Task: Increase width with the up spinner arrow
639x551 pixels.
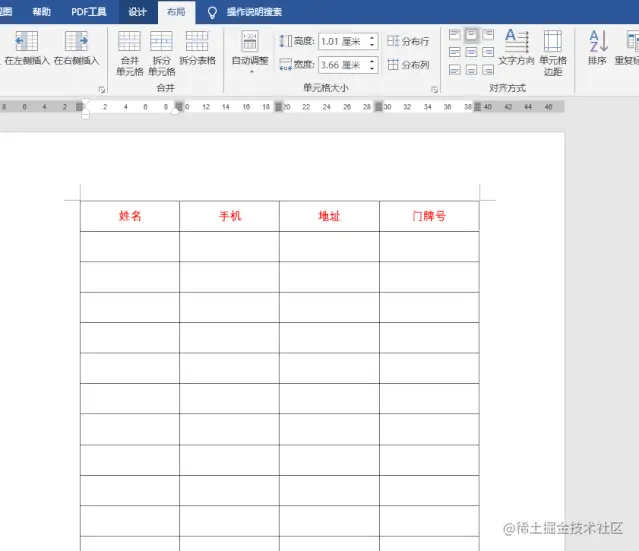Action: coord(372,62)
